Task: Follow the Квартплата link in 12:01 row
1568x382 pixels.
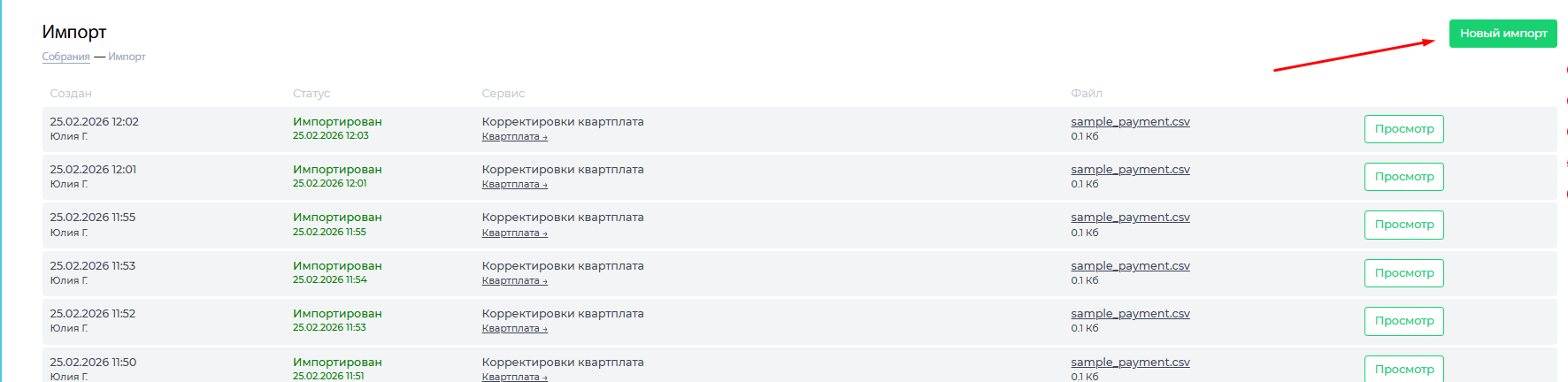Action: [x=514, y=185]
